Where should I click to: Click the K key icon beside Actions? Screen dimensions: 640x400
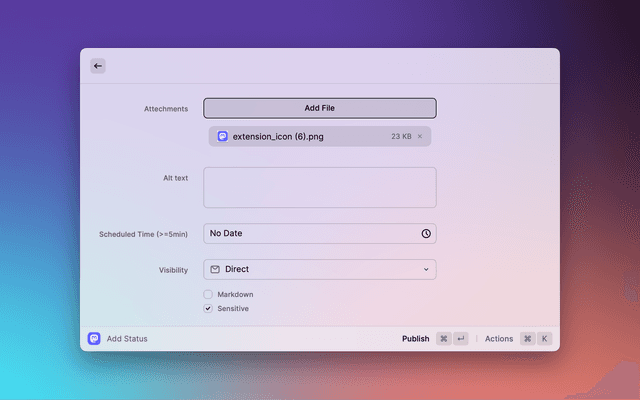(x=545, y=339)
